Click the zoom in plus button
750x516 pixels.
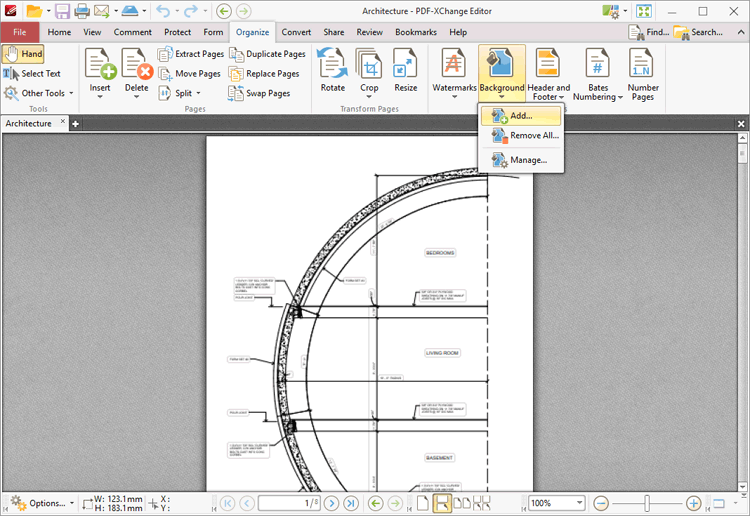pyautogui.click(x=694, y=503)
